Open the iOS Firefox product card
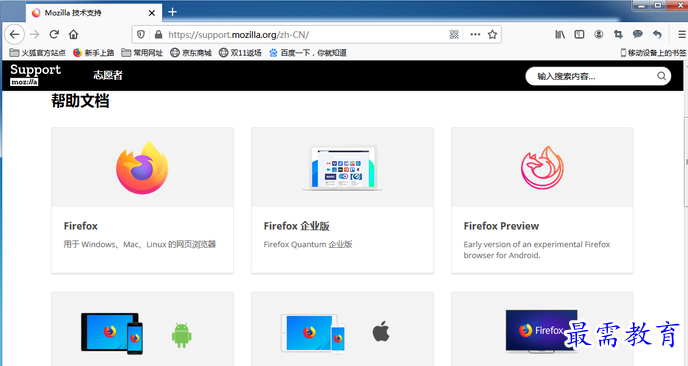 342,329
